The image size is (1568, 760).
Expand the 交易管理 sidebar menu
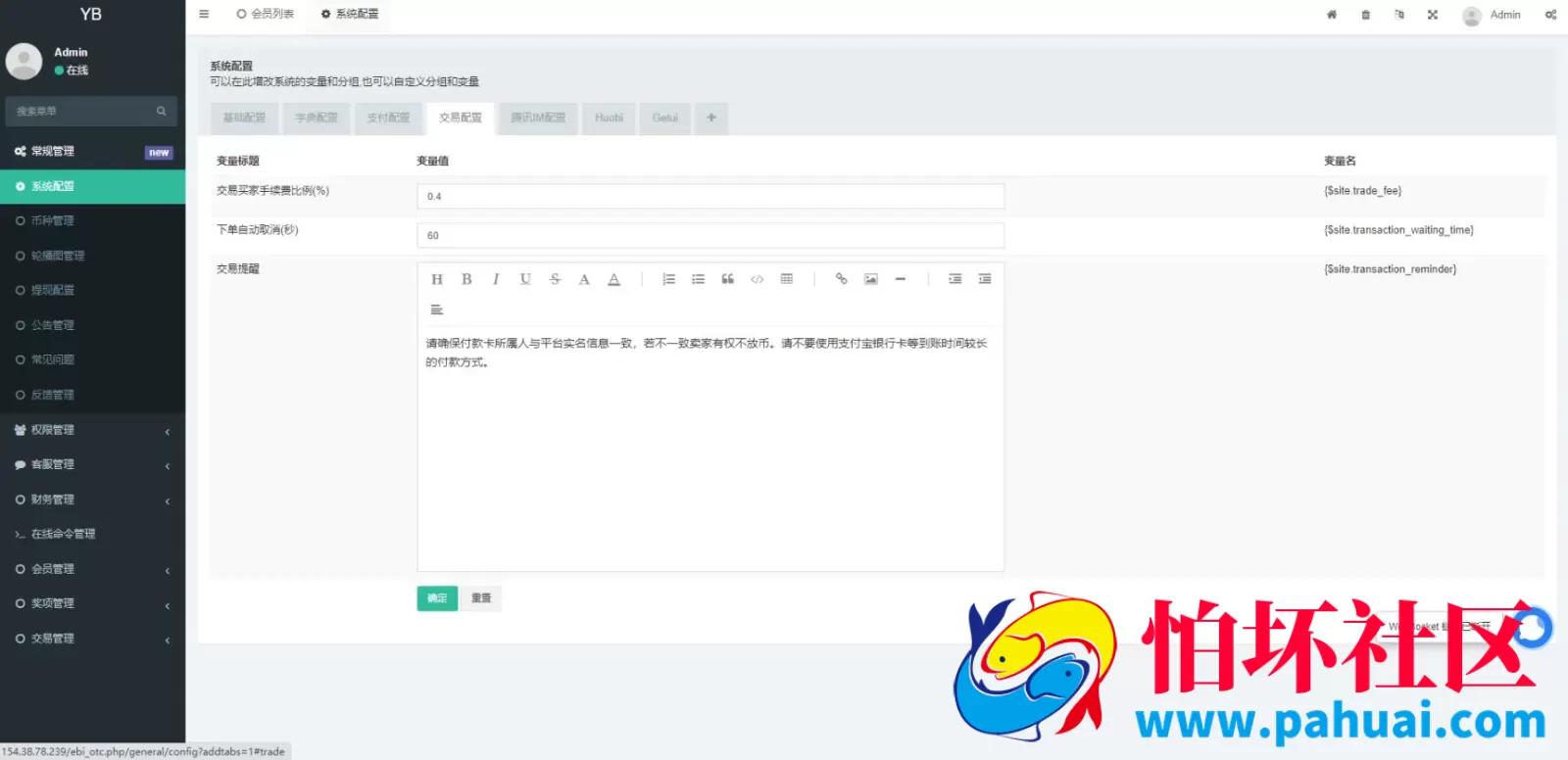[x=92, y=639]
